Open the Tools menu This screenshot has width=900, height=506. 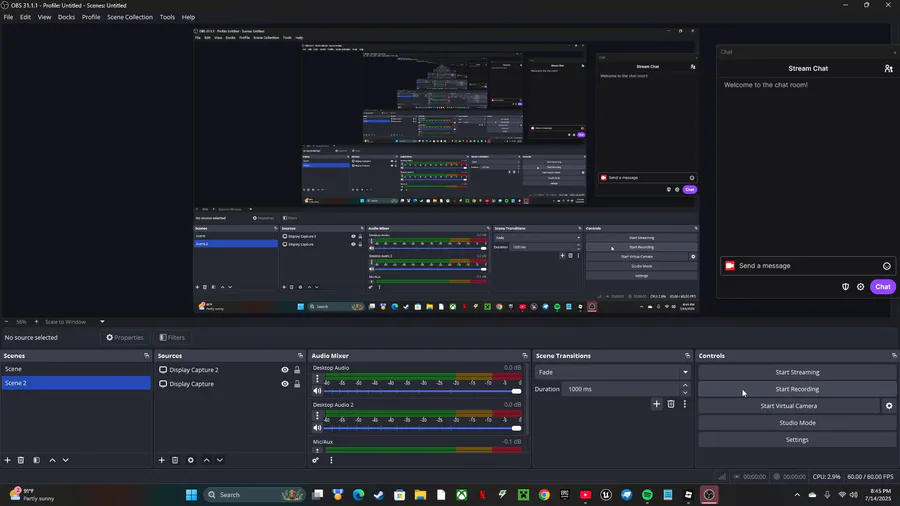[x=167, y=17]
